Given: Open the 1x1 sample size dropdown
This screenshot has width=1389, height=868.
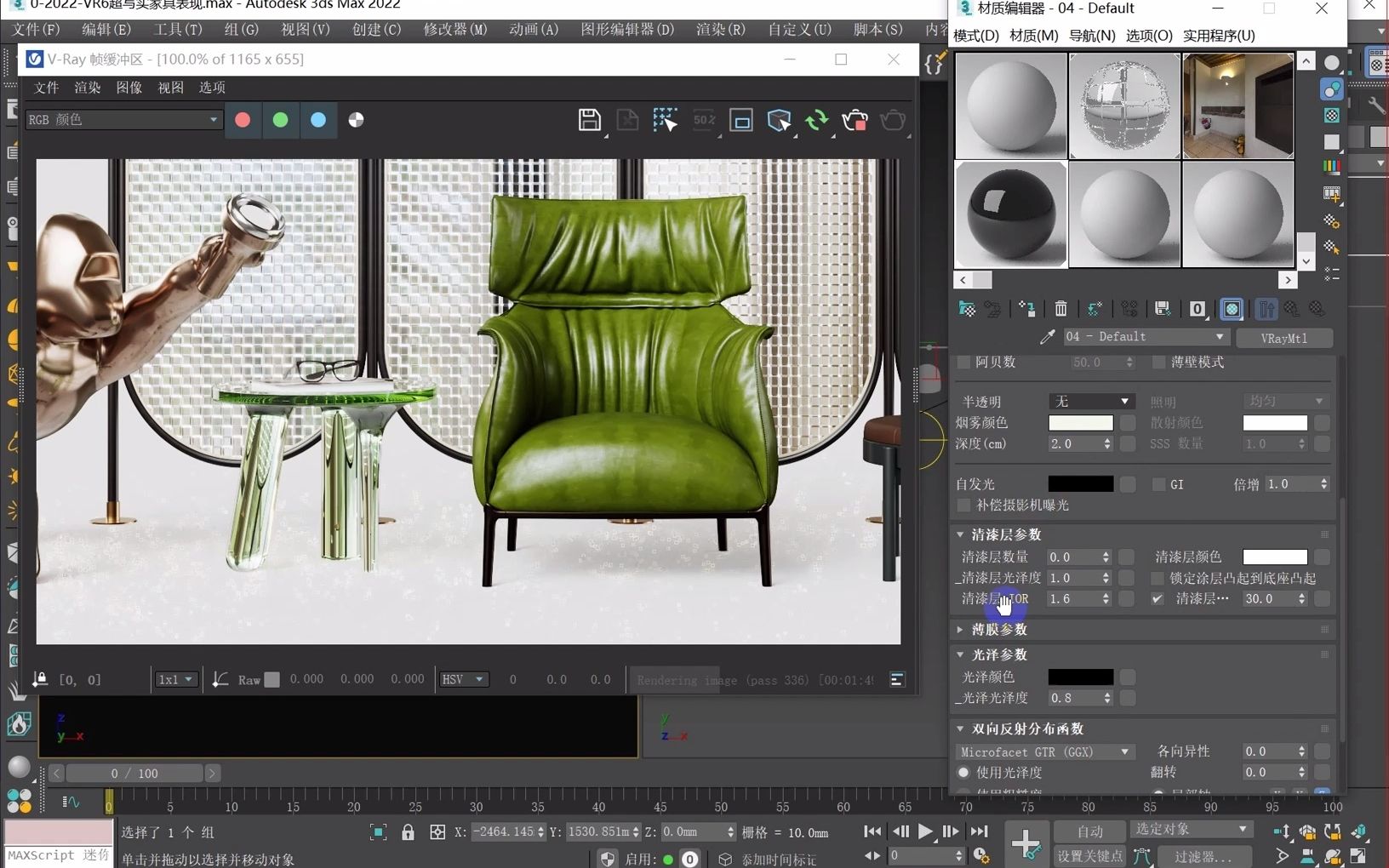Looking at the screenshot, I should pos(176,679).
